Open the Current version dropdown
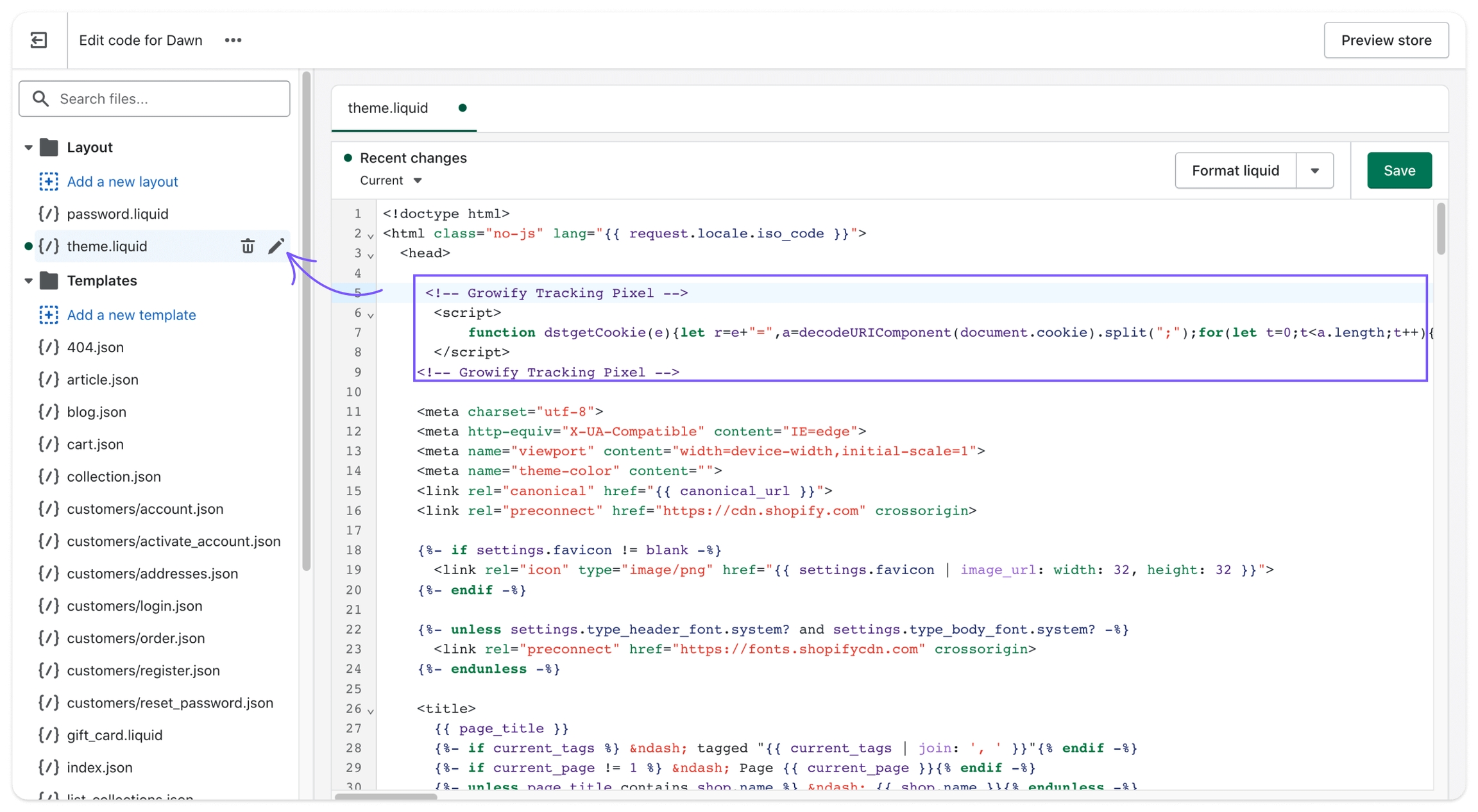 tap(391, 181)
